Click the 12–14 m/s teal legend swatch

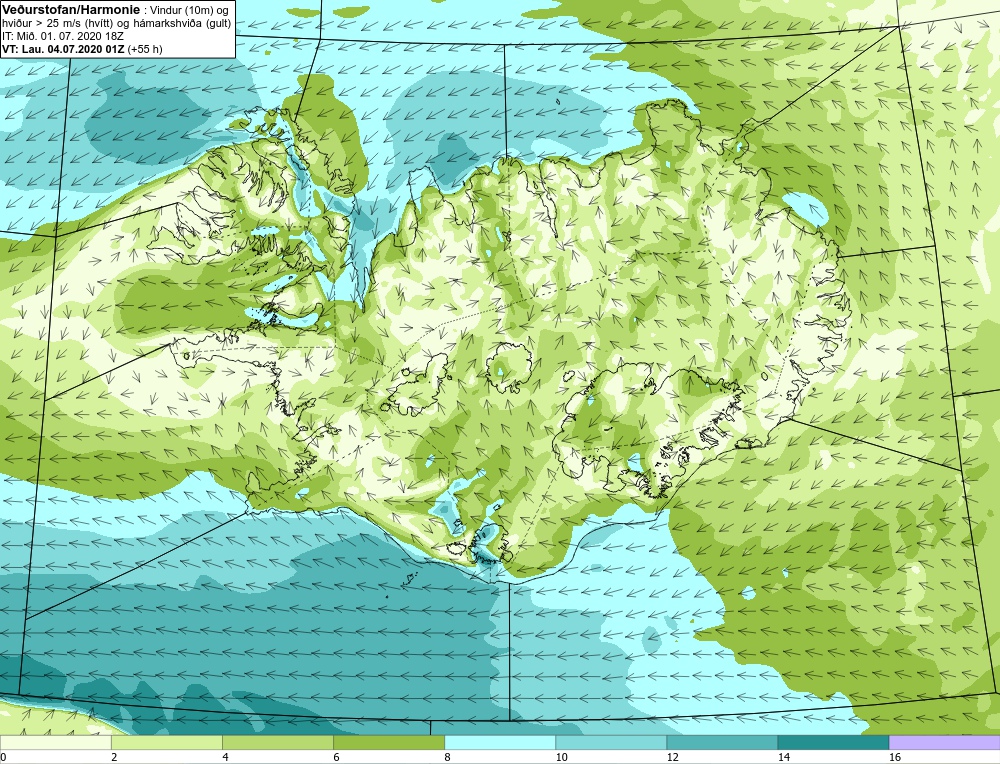pos(721,743)
